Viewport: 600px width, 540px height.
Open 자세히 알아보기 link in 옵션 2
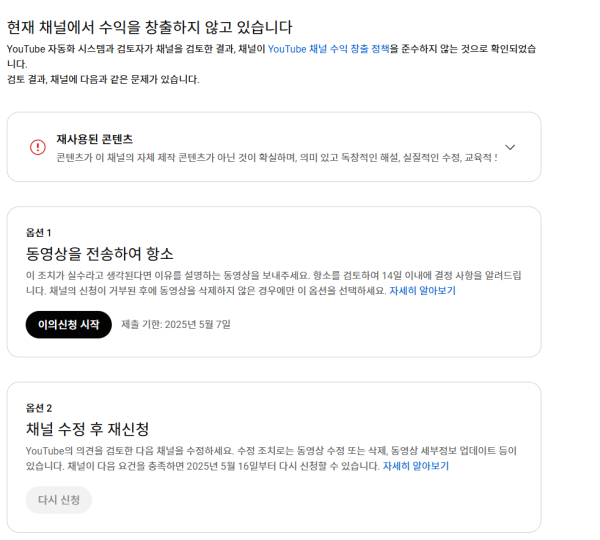point(416,466)
